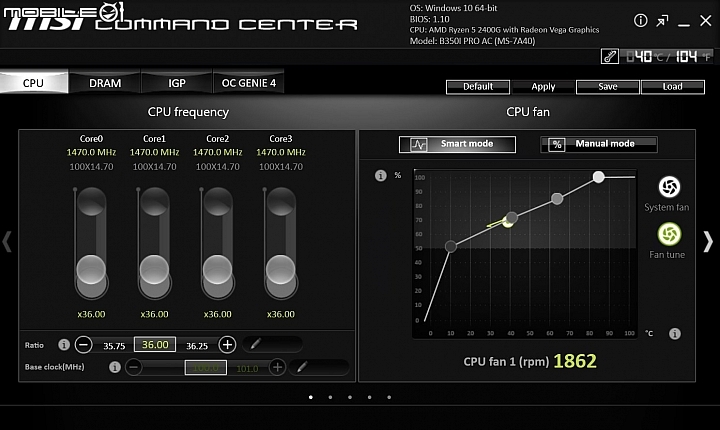Select fan curve point at 40°C
The height and width of the screenshot is (430, 720).
[x=512, y=218]
